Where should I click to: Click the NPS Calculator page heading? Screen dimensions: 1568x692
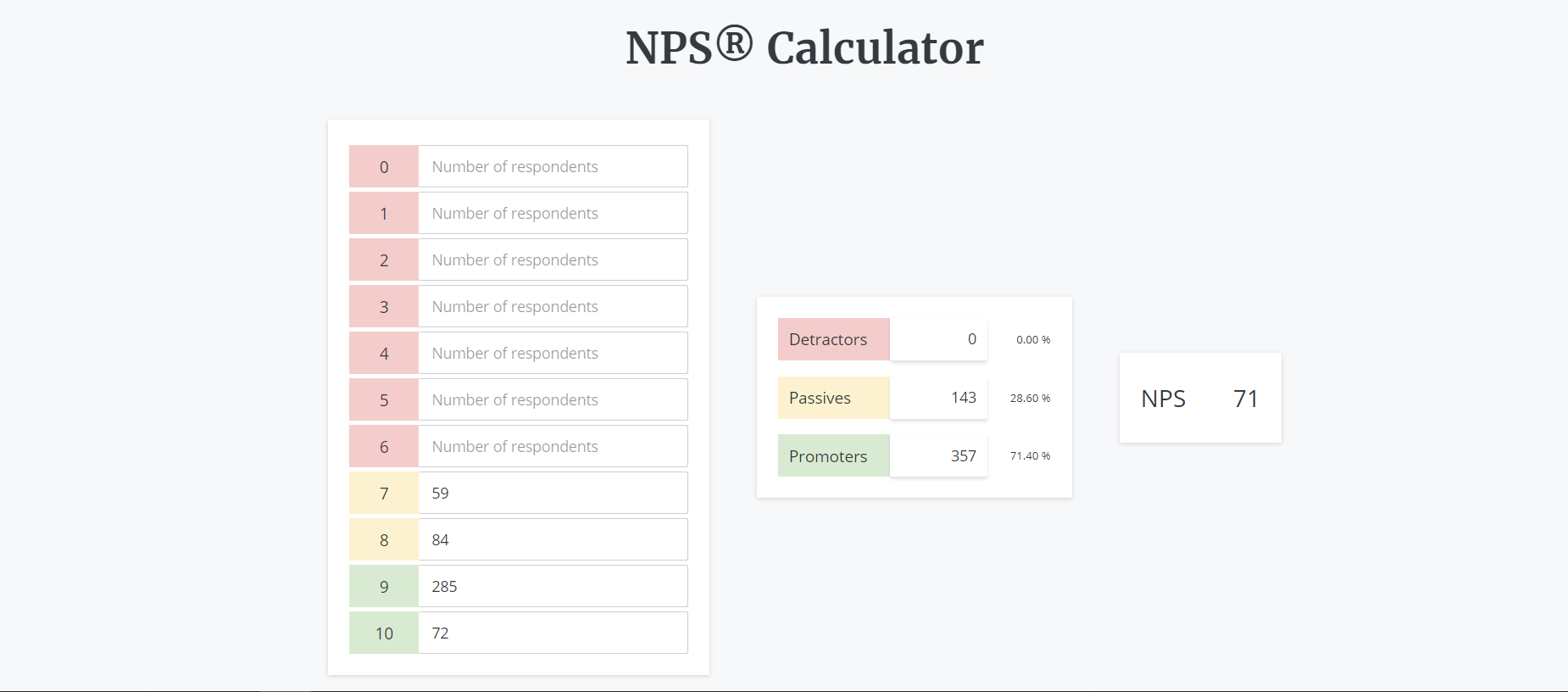pos(804,47)
